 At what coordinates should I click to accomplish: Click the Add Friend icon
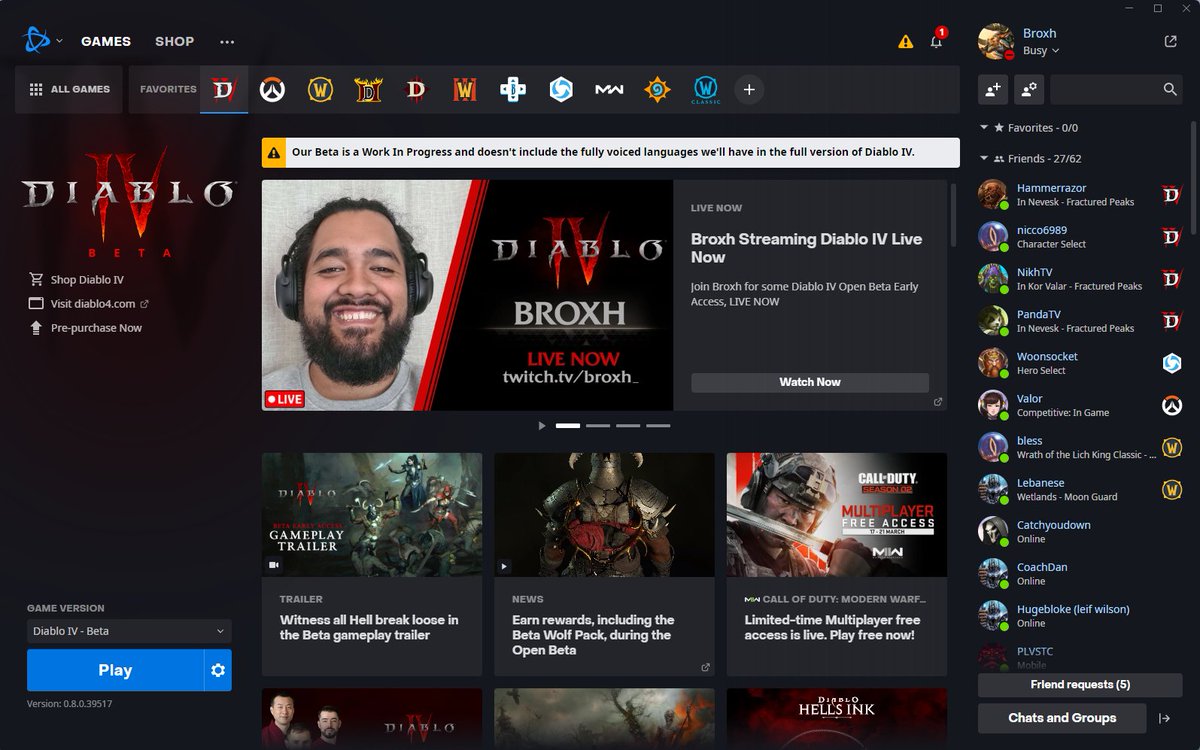992,89
